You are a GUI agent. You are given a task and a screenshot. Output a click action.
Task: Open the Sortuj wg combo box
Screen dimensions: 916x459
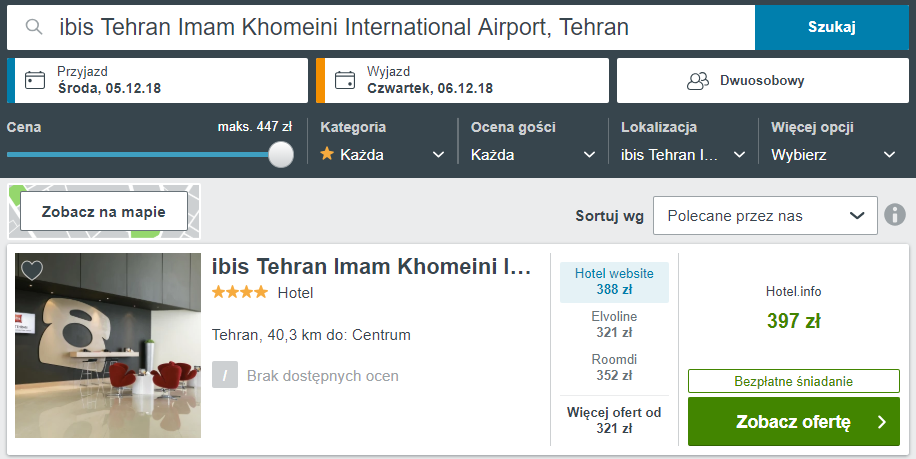[x=765, y=215]
